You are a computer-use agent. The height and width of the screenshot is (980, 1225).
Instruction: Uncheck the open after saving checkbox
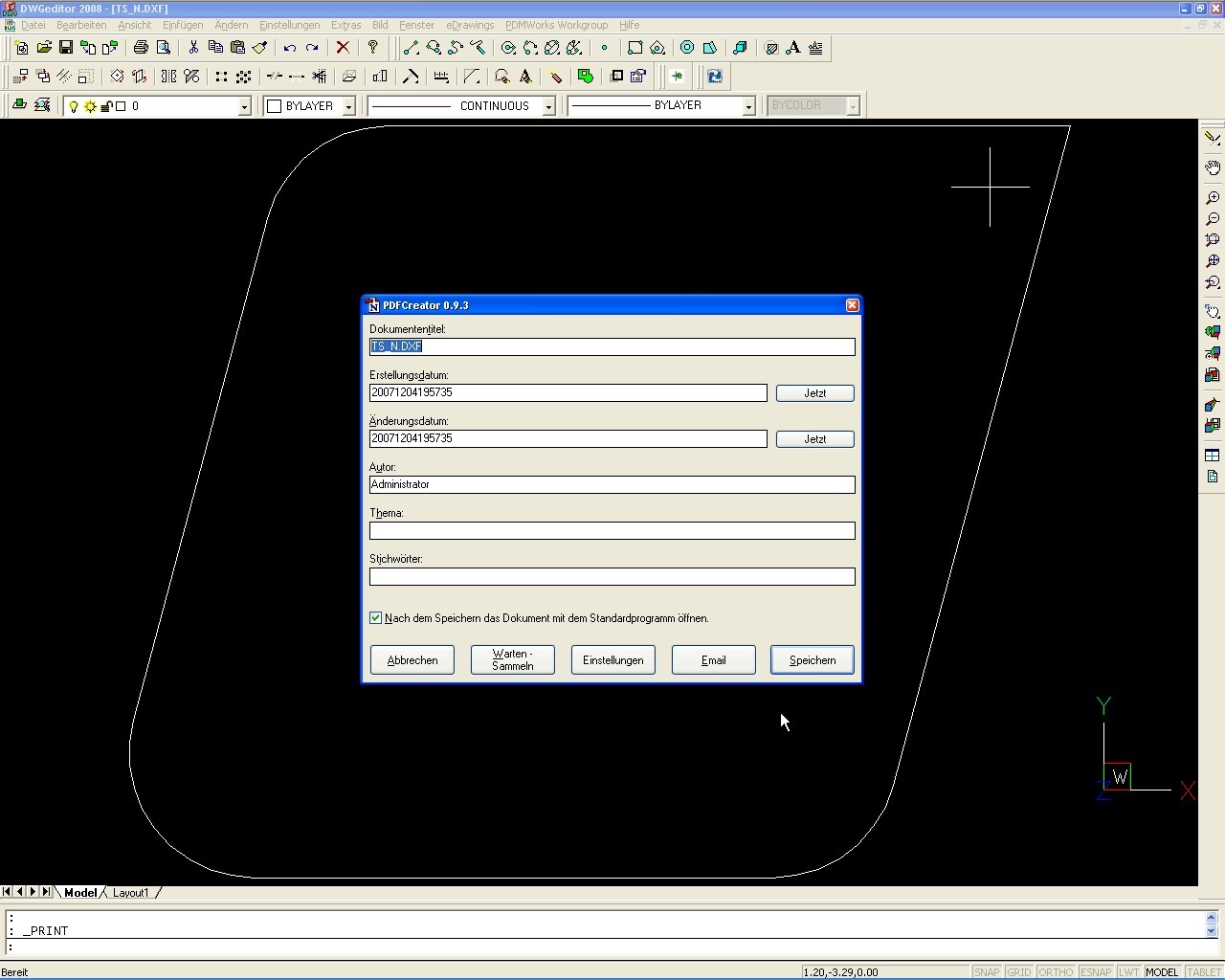[376, 618]
